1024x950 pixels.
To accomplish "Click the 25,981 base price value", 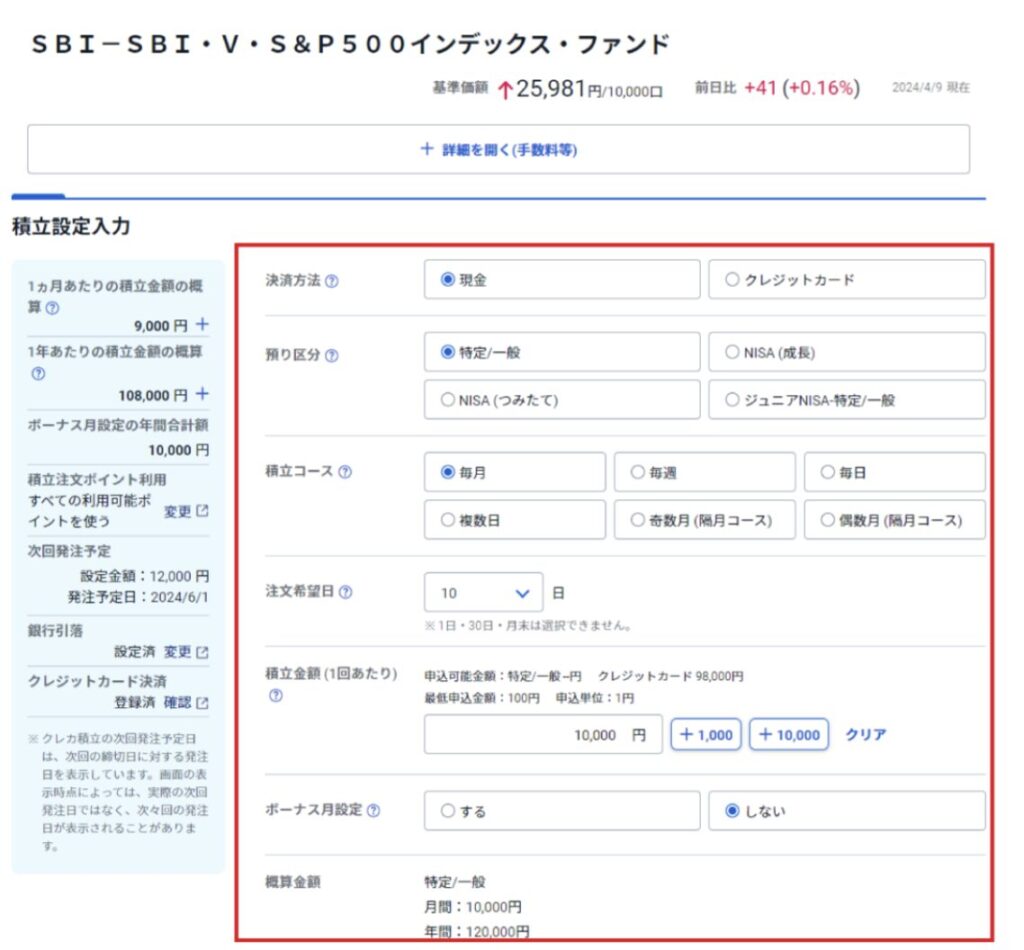I will point(551,88).
